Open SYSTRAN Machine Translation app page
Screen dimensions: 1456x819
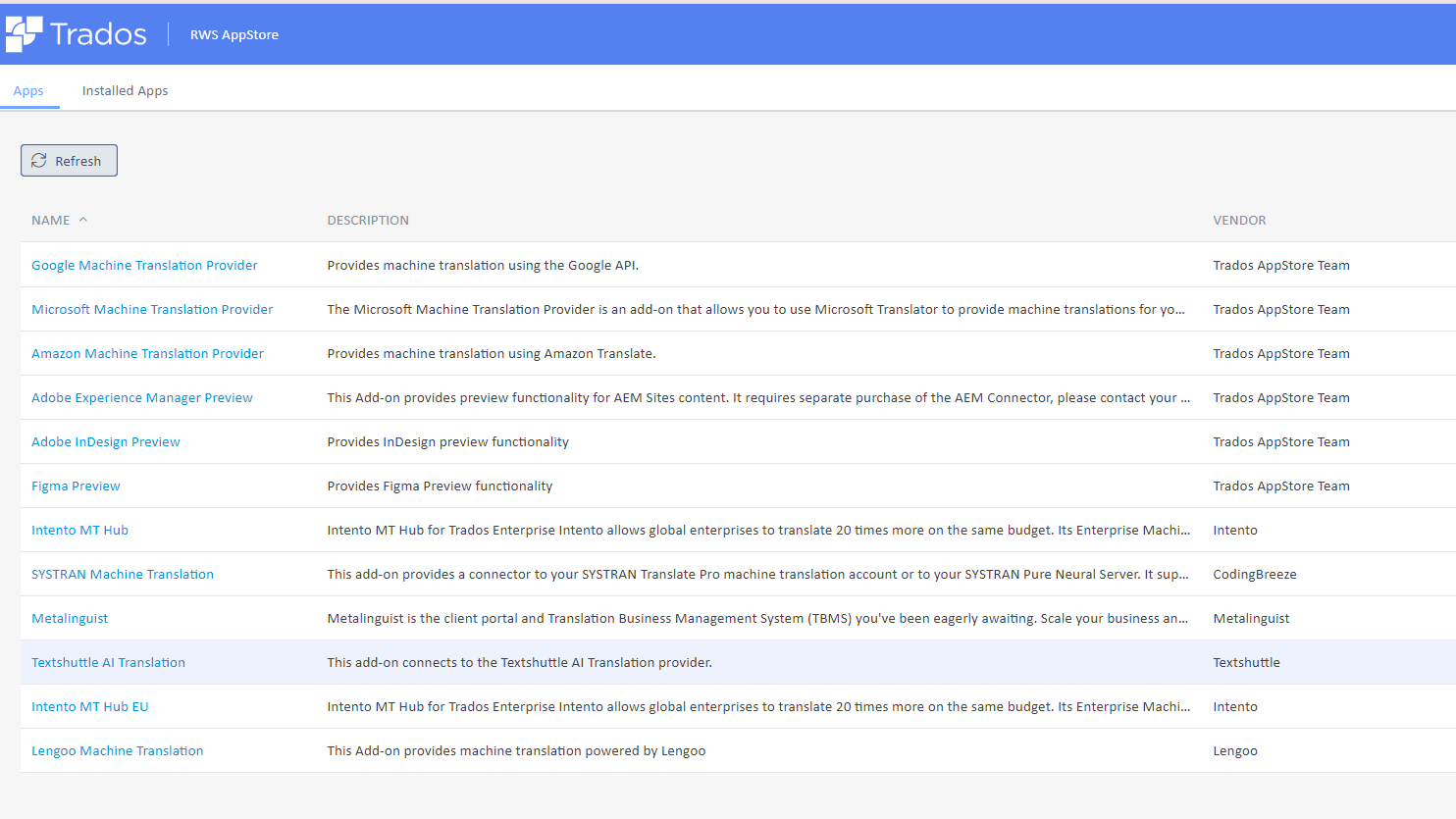[123, 575]
